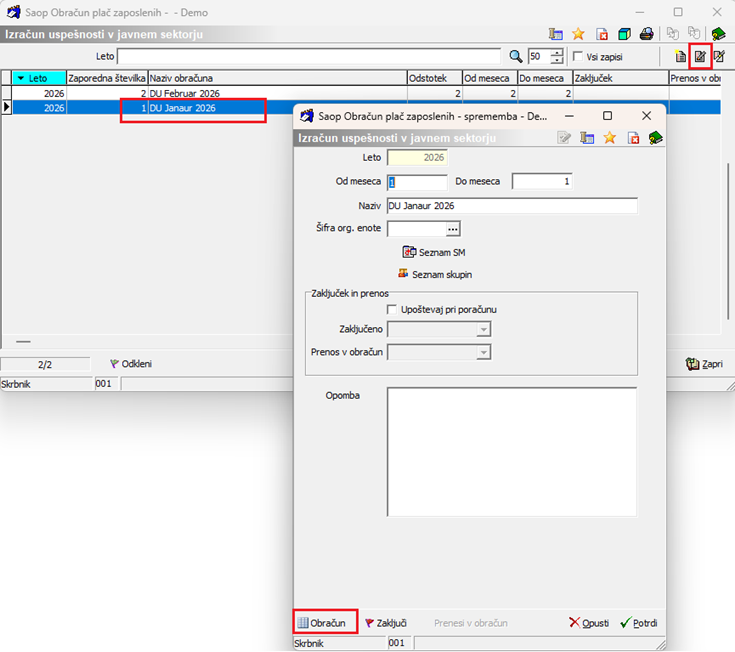Click the document with red X icon in main window
735x652 pixels.
tap(602, 34)
